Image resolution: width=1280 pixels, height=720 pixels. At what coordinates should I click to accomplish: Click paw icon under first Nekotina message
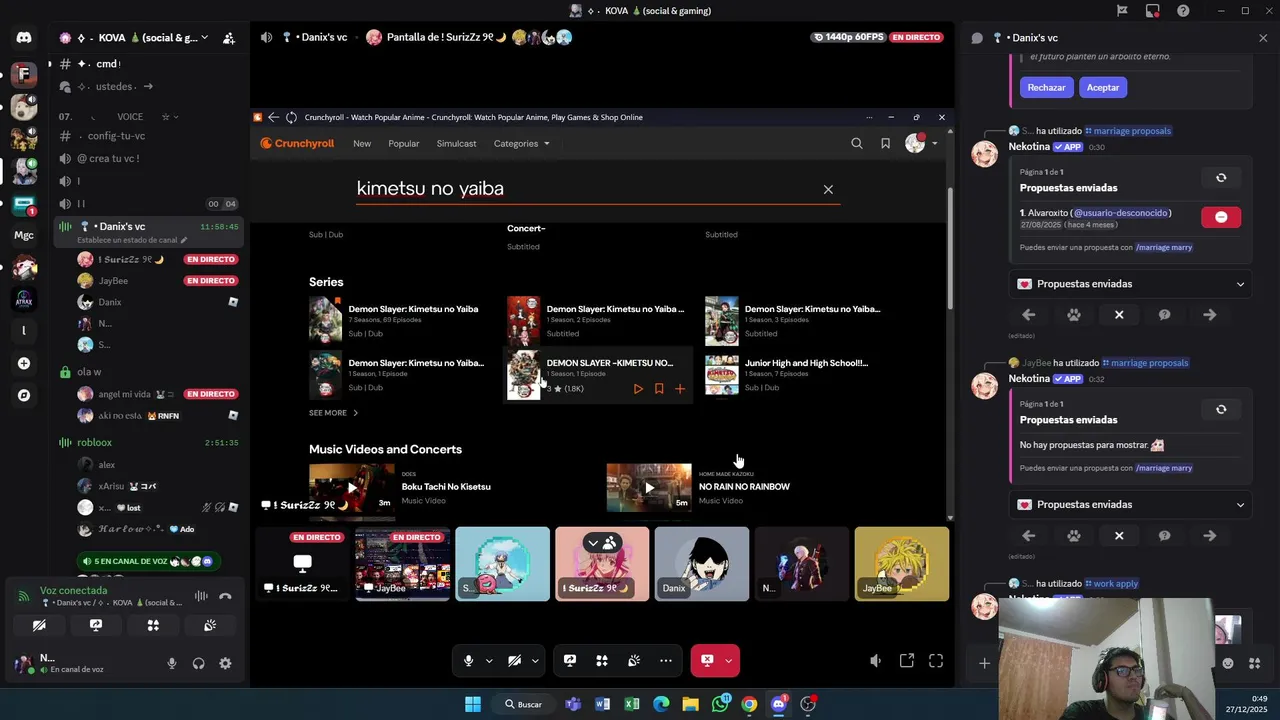tap(1074, 315)
